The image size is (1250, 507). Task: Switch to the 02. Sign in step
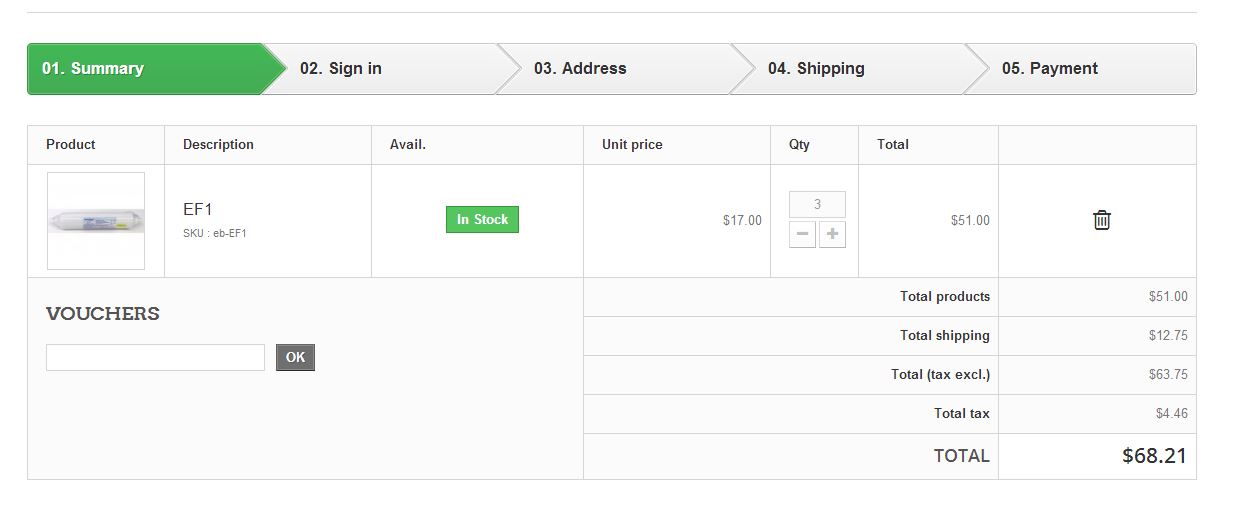click(341, 69)
